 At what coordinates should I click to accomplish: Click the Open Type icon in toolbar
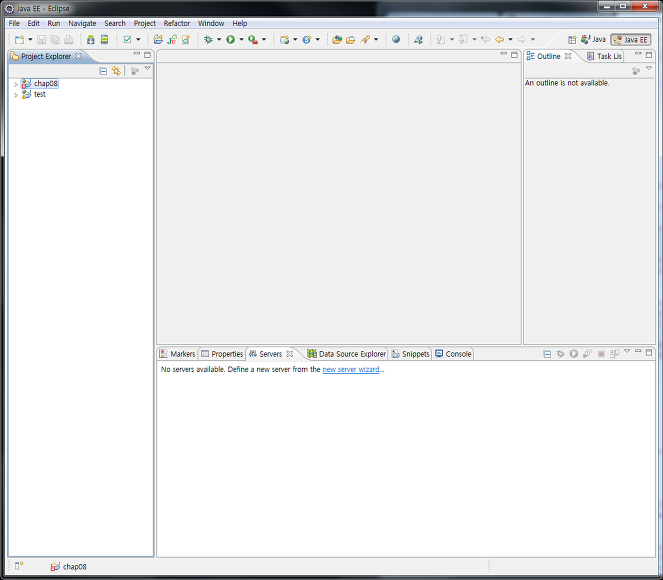pos(337,40)
